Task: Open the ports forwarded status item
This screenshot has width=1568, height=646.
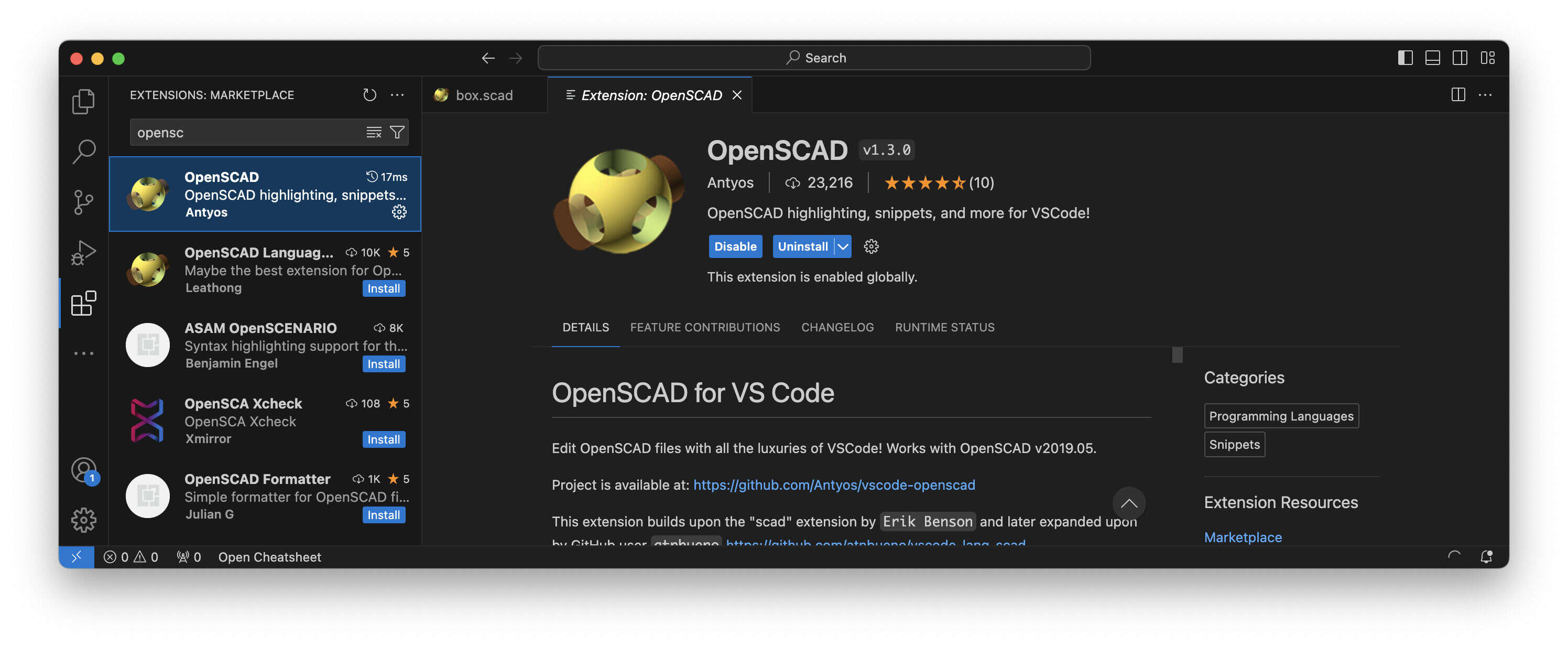Action: [x=189, y=556]
